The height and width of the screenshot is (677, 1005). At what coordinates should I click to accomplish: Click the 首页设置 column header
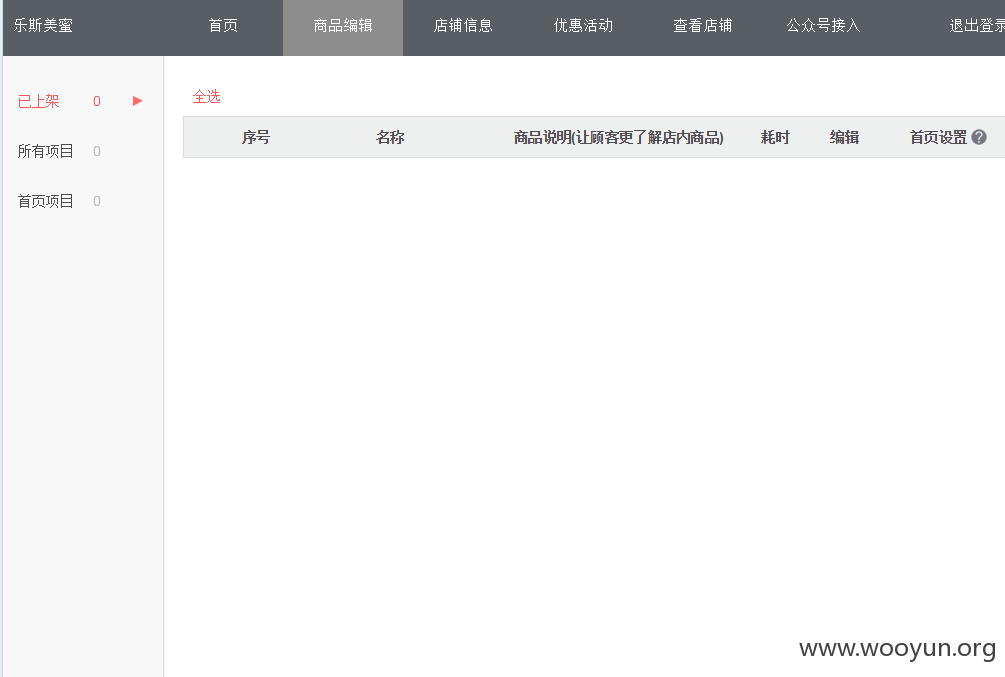pyautogui.click(x=938, y=137)
